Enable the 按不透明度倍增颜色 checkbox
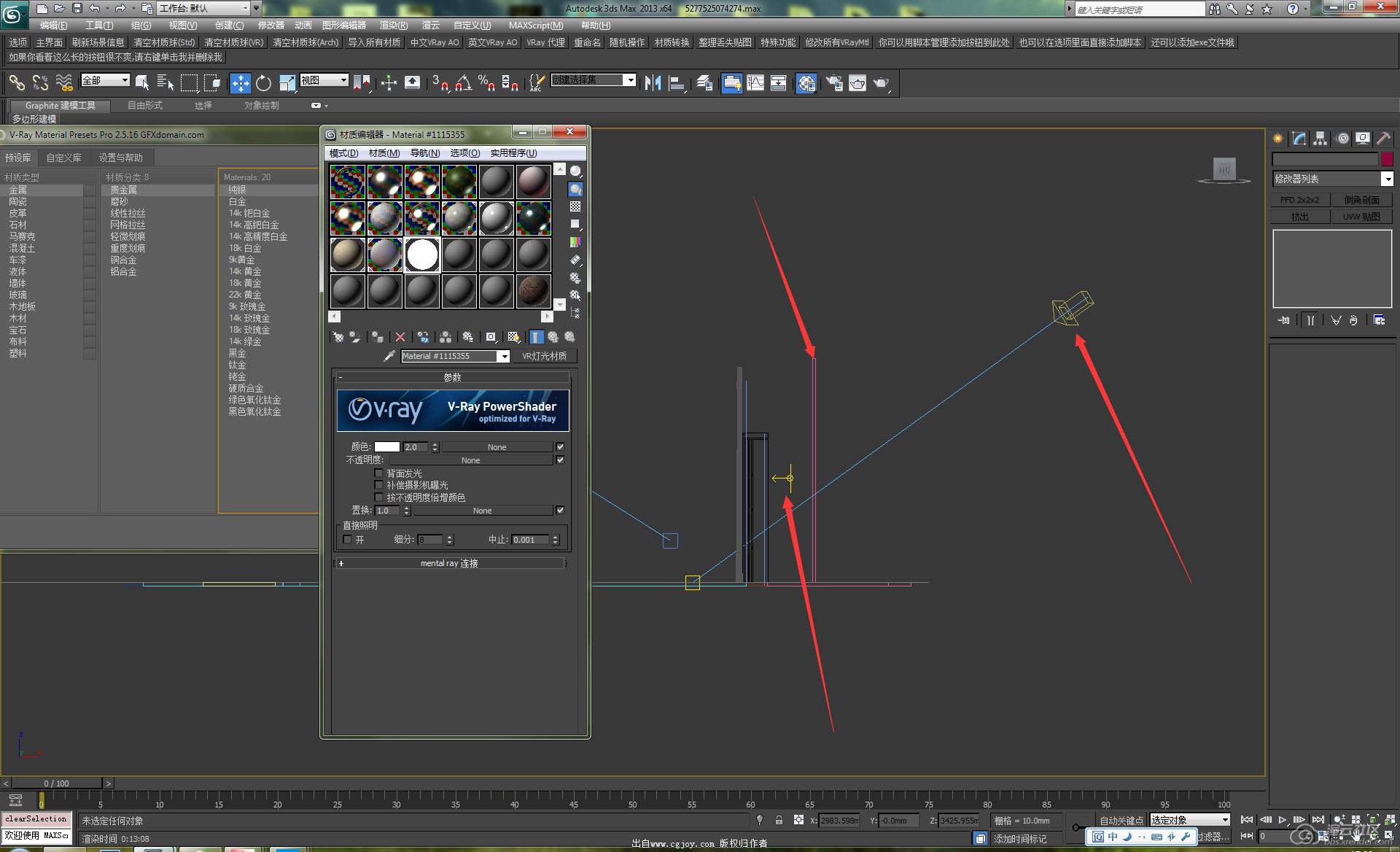Viewport: 1400px width, 852px height. 378,497
